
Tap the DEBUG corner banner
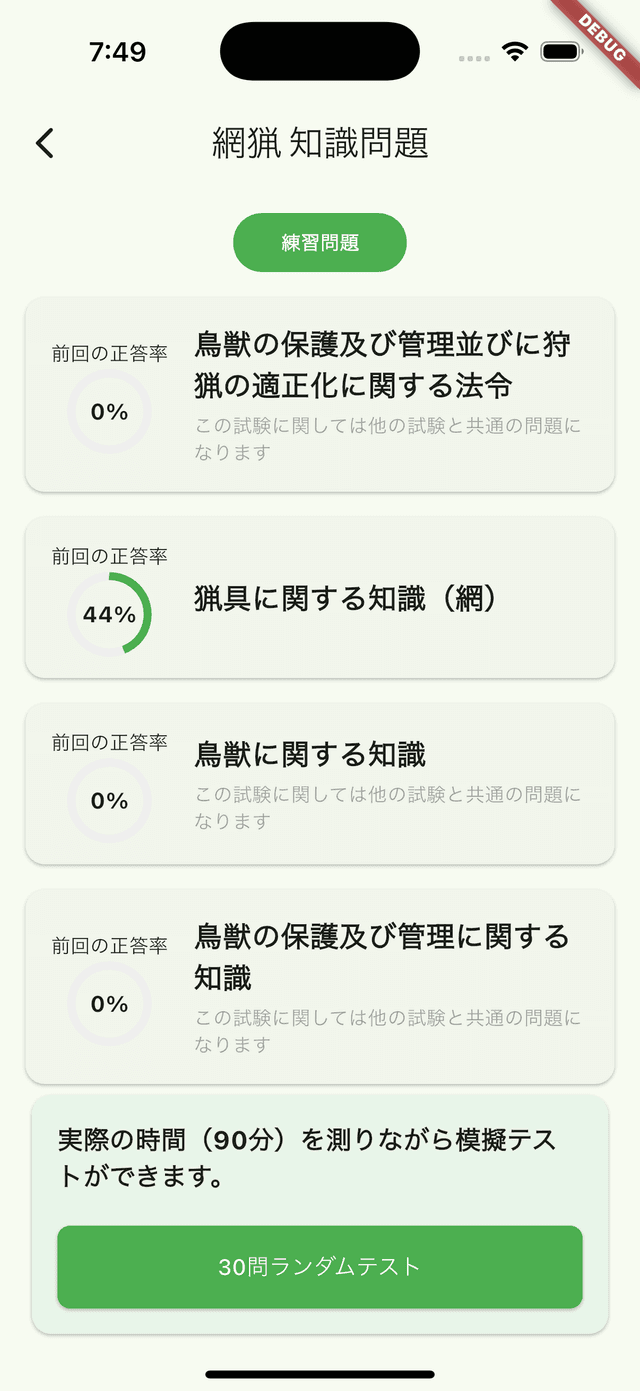tap(603, 34)
